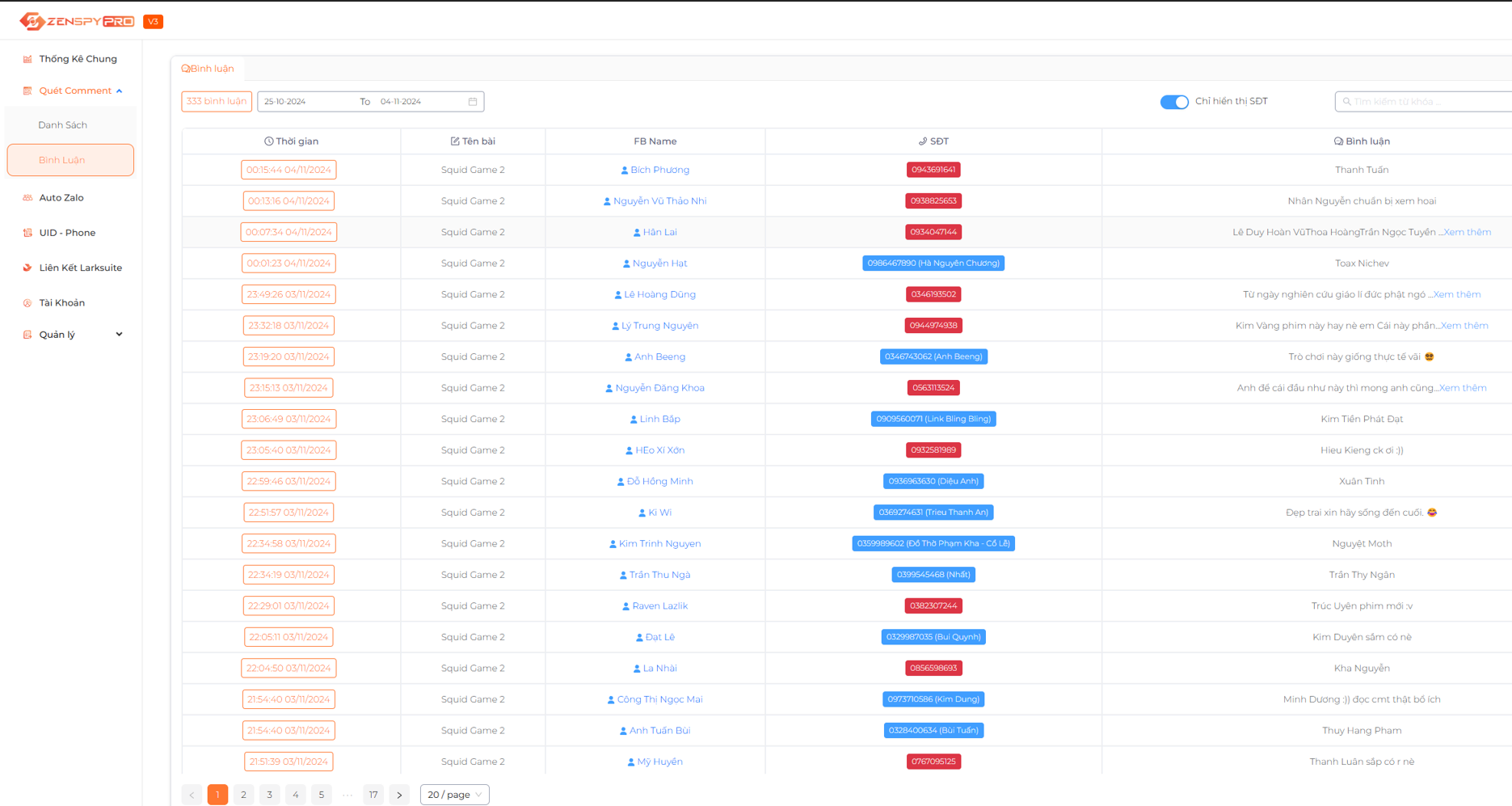Go to previous page arrow
The width and height of the screenshot is (1512, 806).
pyautogui.click(x=192, y=795)
